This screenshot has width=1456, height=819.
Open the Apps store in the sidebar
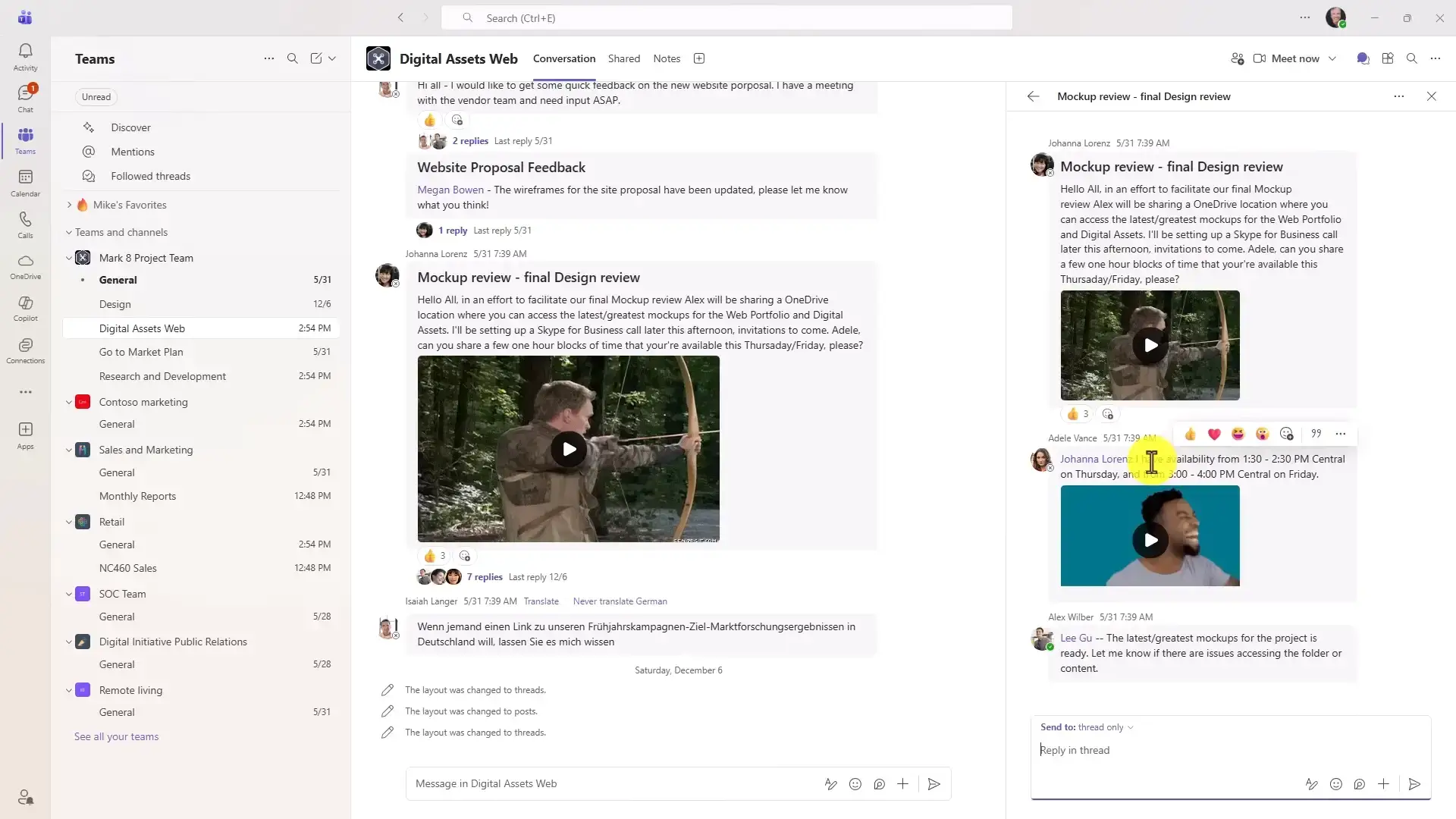click(x=25, y=435)
